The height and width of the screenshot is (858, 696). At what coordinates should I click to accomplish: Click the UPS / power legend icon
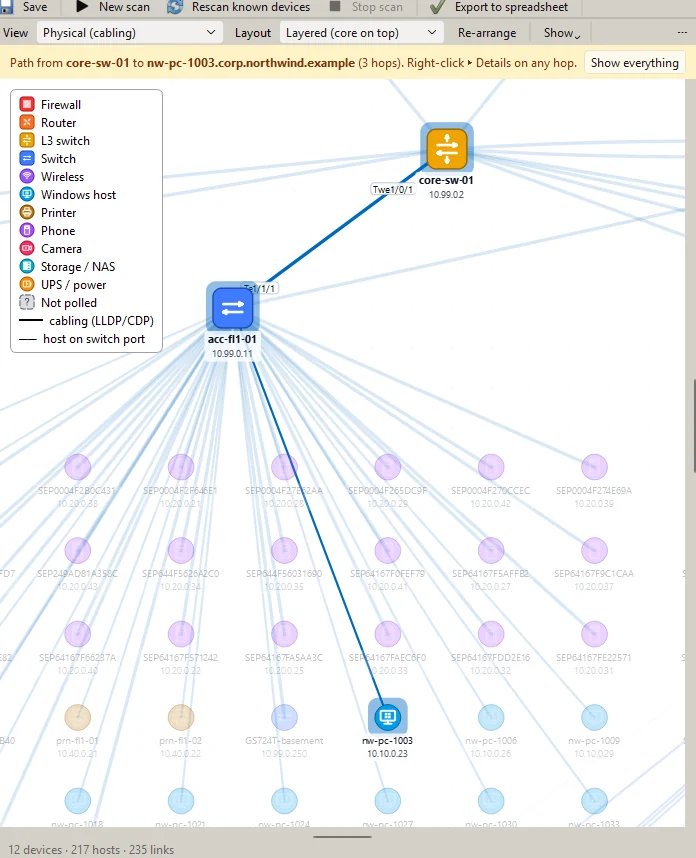(x=27, y=285)
